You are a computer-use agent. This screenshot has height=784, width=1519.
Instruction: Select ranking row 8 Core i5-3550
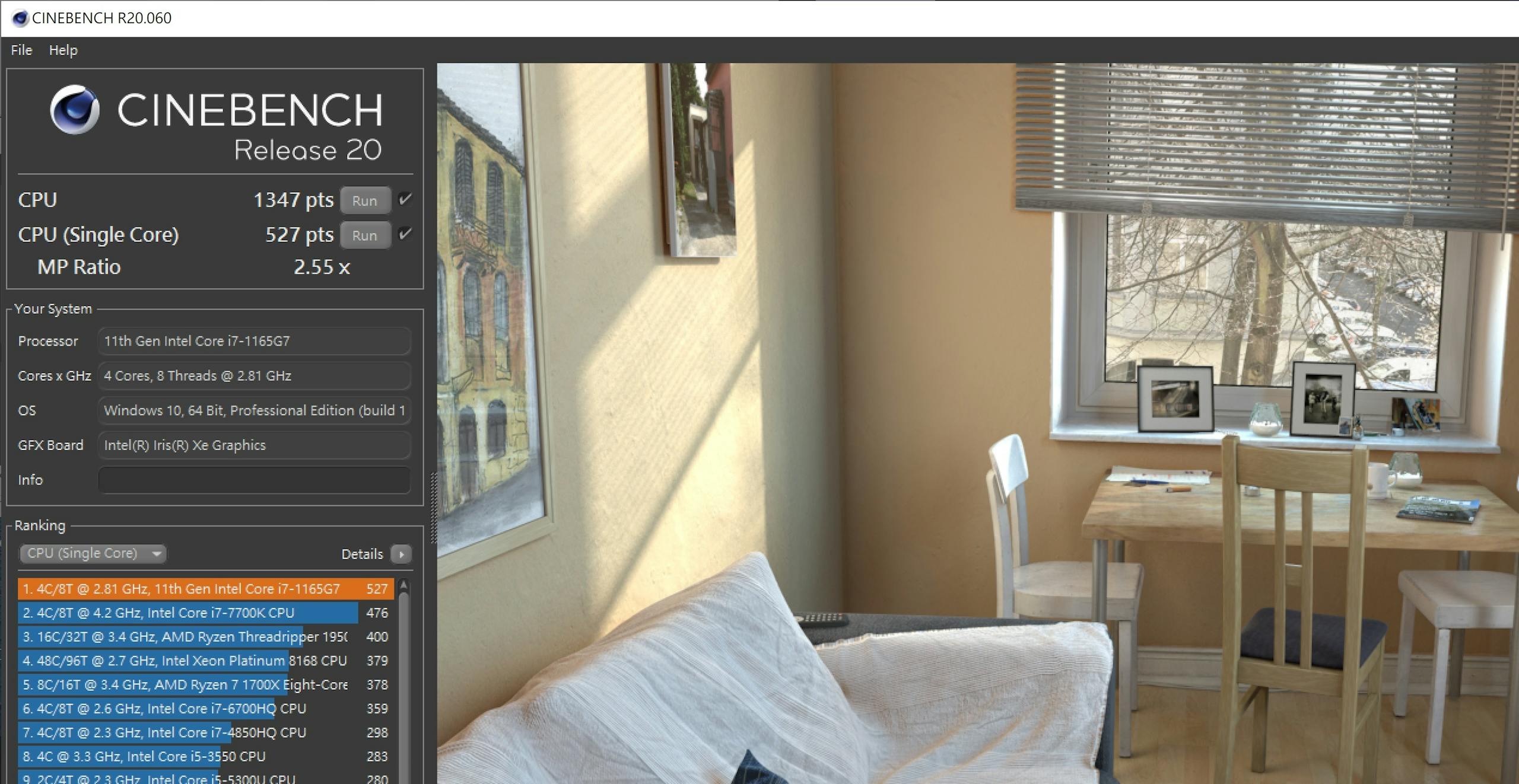coord(205,757)
